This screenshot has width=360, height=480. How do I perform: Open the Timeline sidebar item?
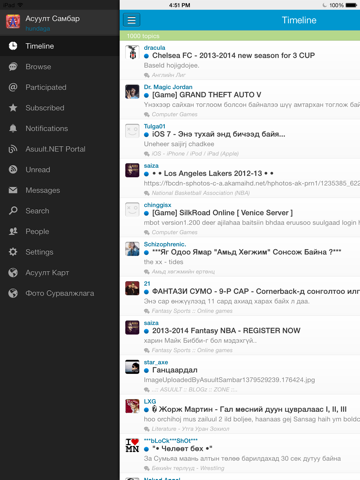[x=60, y=46]
